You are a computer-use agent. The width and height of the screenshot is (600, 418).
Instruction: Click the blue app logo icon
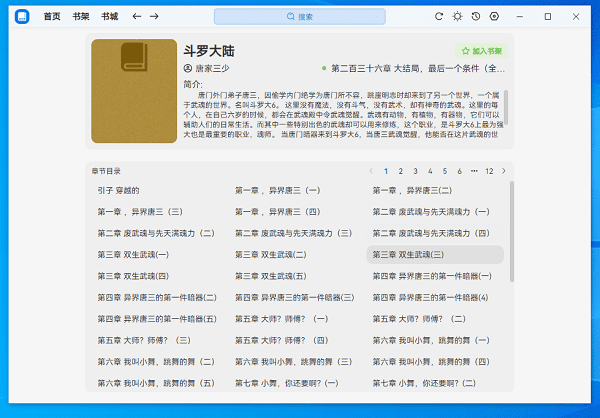click(22, 16)
